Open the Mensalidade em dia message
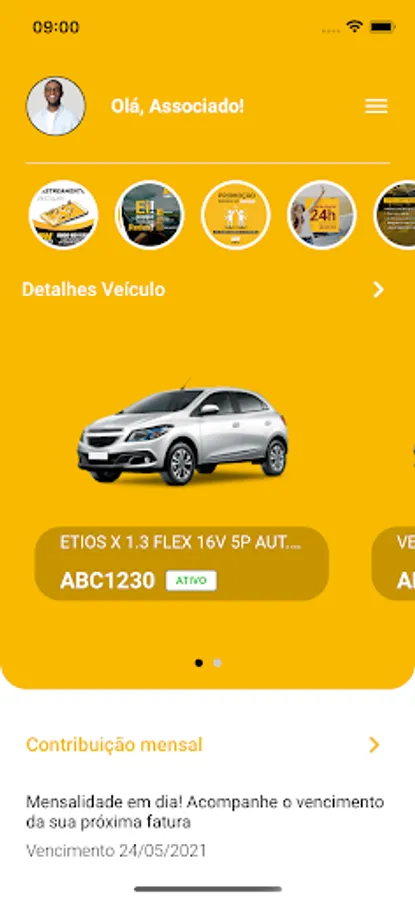This screenshot has width=415, height=900. pyautogui.click(x=205, y=812)
